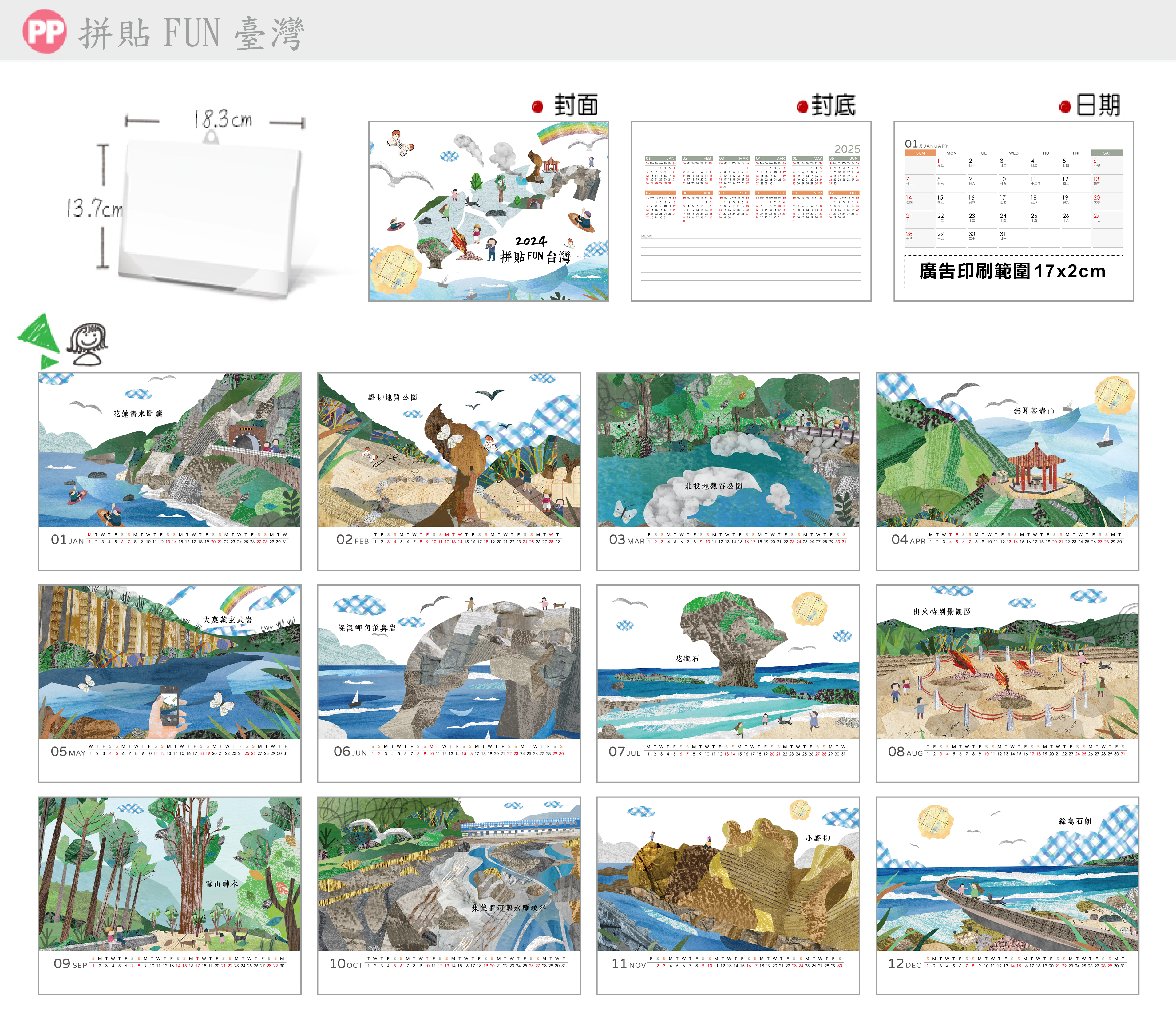Select the 02 FEB 野柳地質公園 page
The height and width of the screenshot is (1025, 1176).
(449, 471)
